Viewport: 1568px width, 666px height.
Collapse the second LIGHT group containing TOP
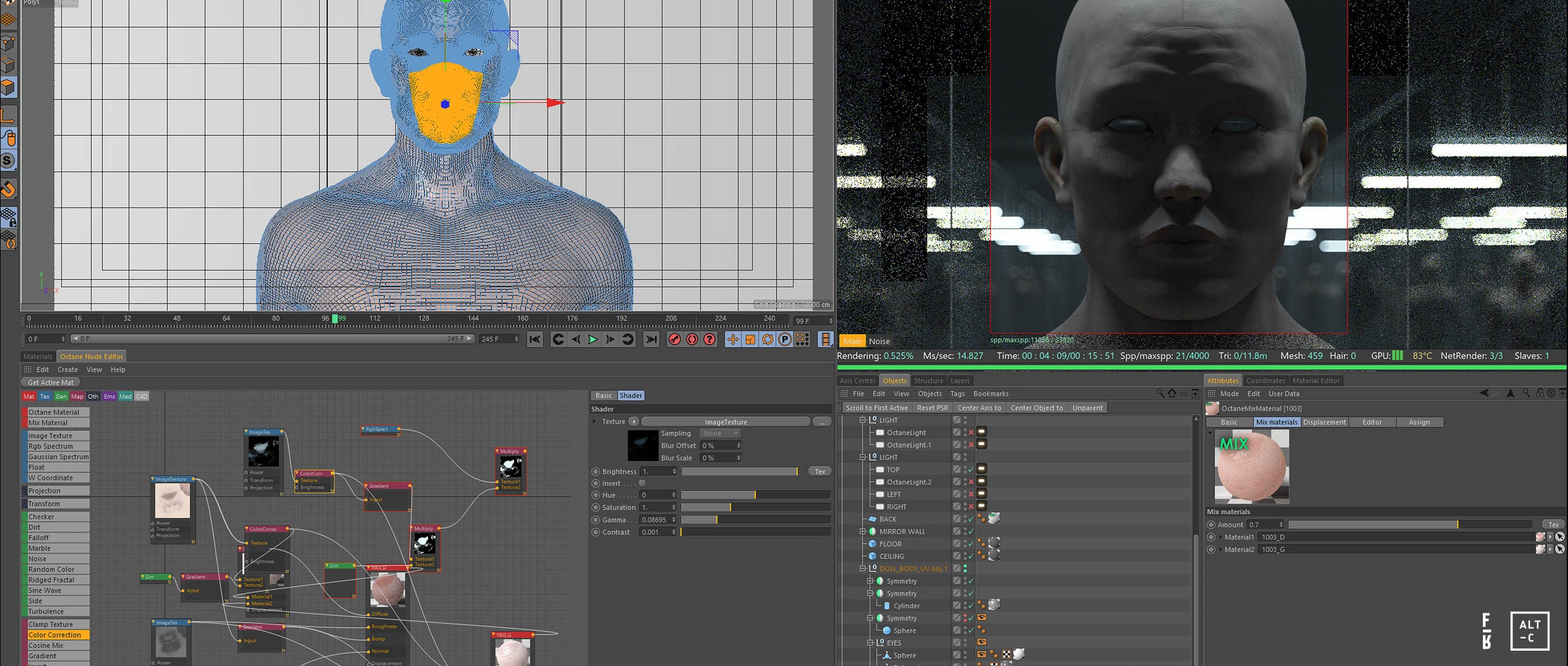[x=863, y=457]
